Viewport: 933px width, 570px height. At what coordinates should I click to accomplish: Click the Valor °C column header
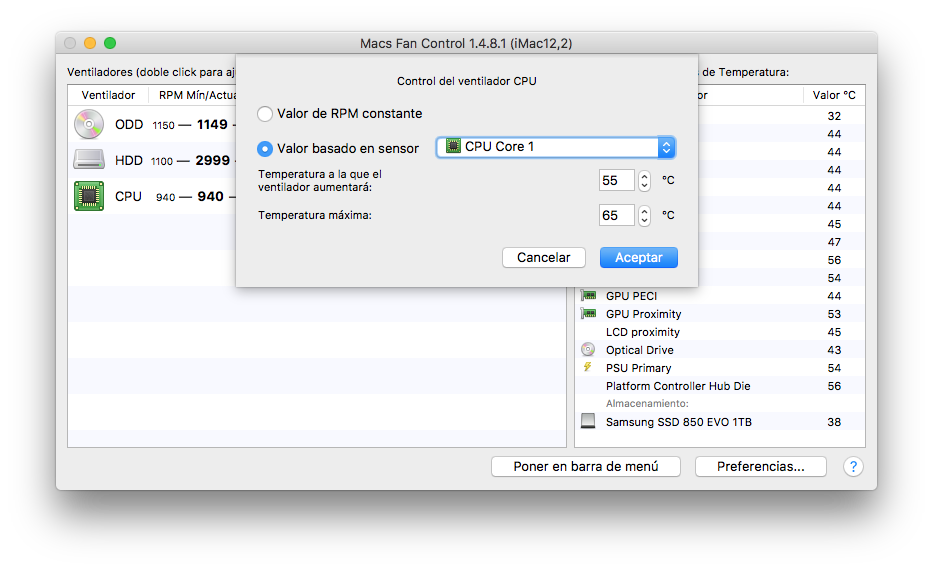[833, 95]
